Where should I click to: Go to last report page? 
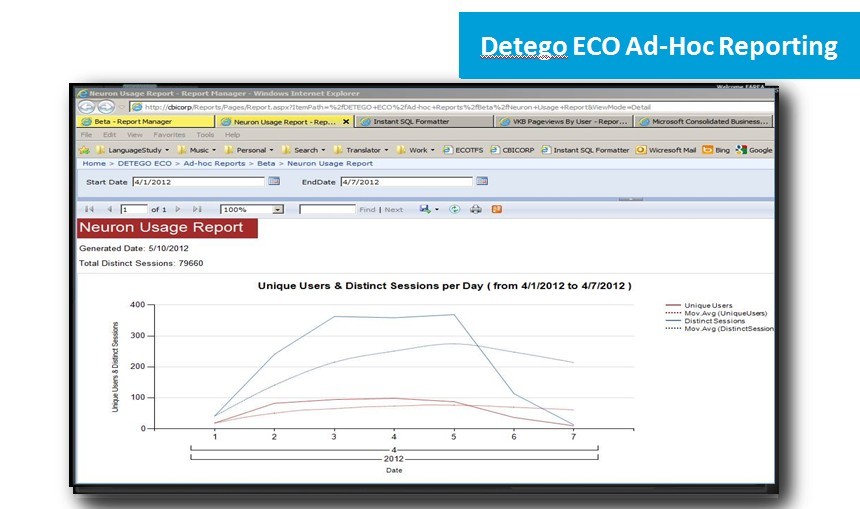[197, 209]
